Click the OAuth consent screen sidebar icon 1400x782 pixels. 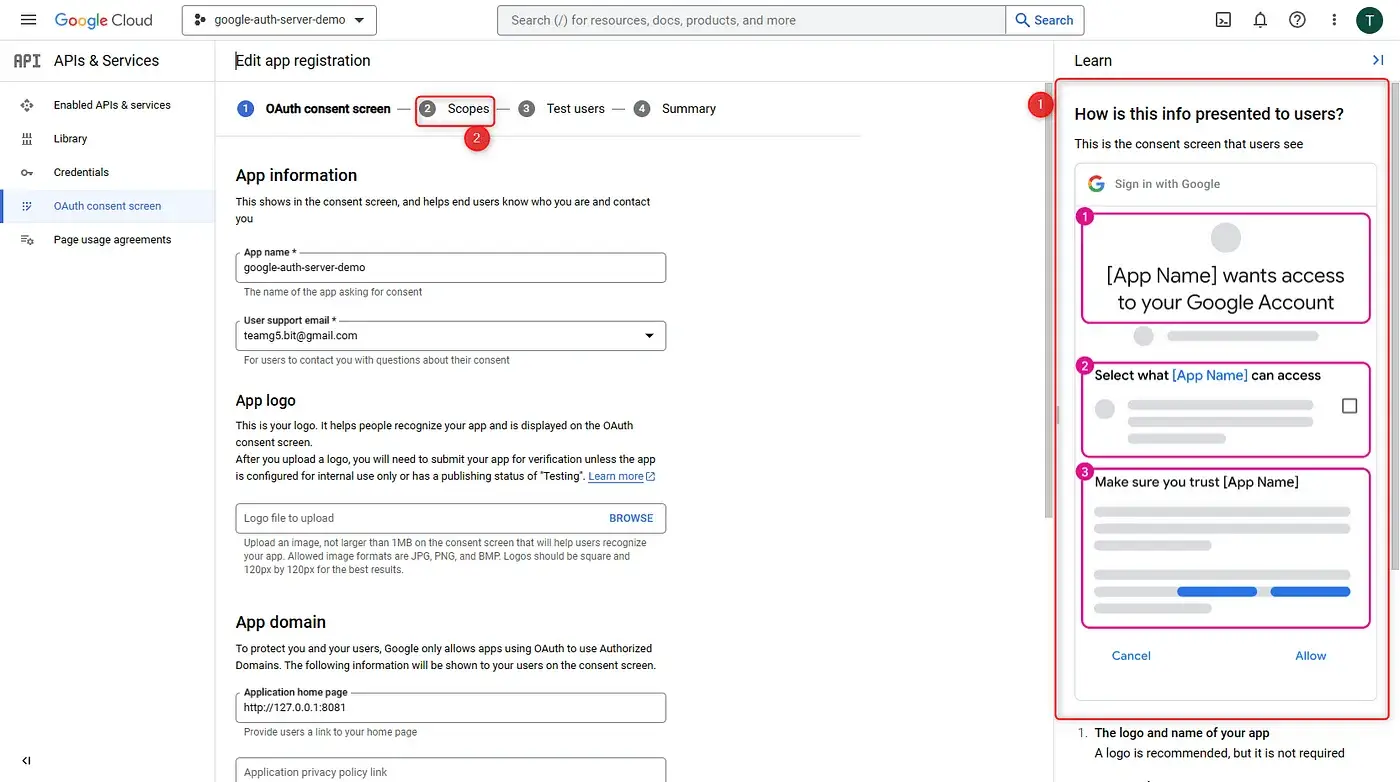pyautogui.click(x=27, y=206)
